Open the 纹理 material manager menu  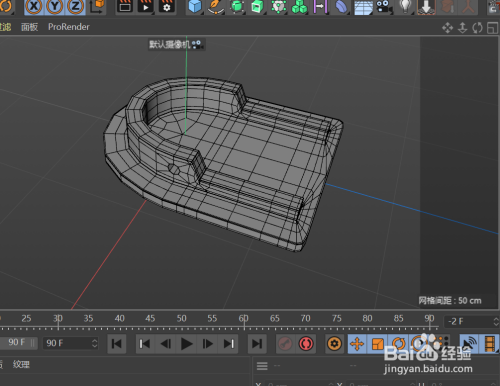21,364
